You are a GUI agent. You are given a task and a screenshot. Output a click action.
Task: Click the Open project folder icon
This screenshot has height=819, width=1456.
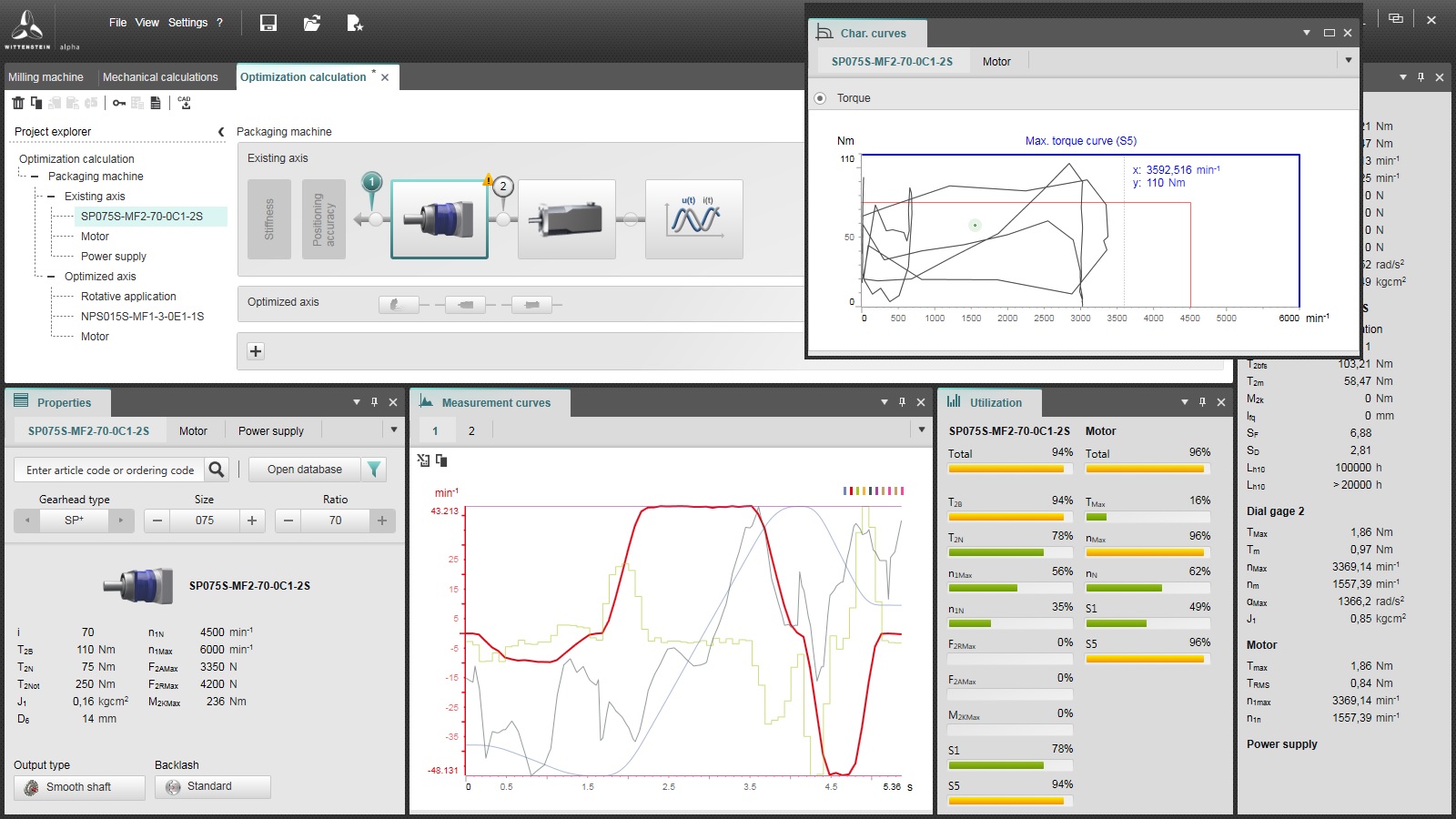pyautogui.click(x=312, y=23)
